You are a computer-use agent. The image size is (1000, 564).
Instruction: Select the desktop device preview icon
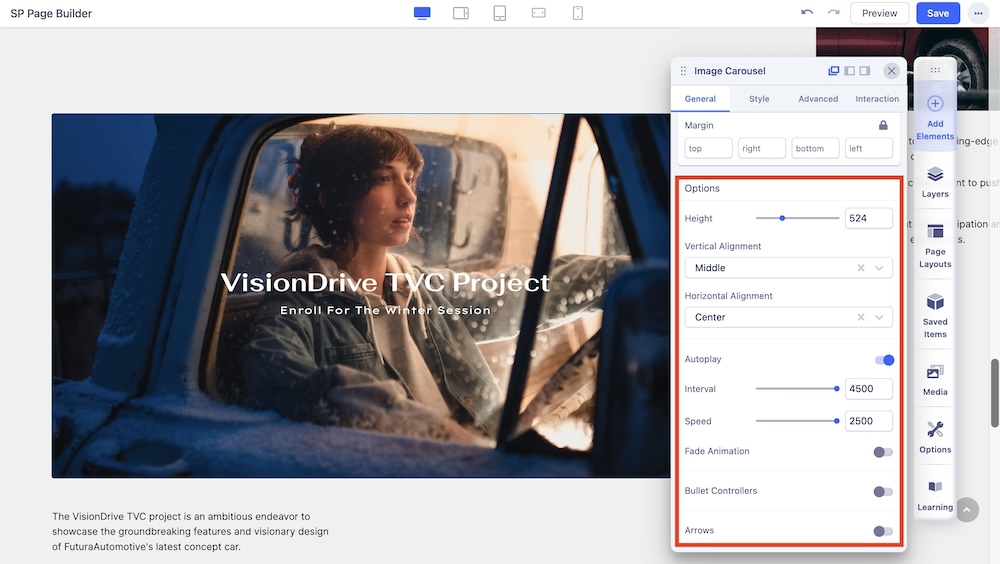[x=422, y=13]
